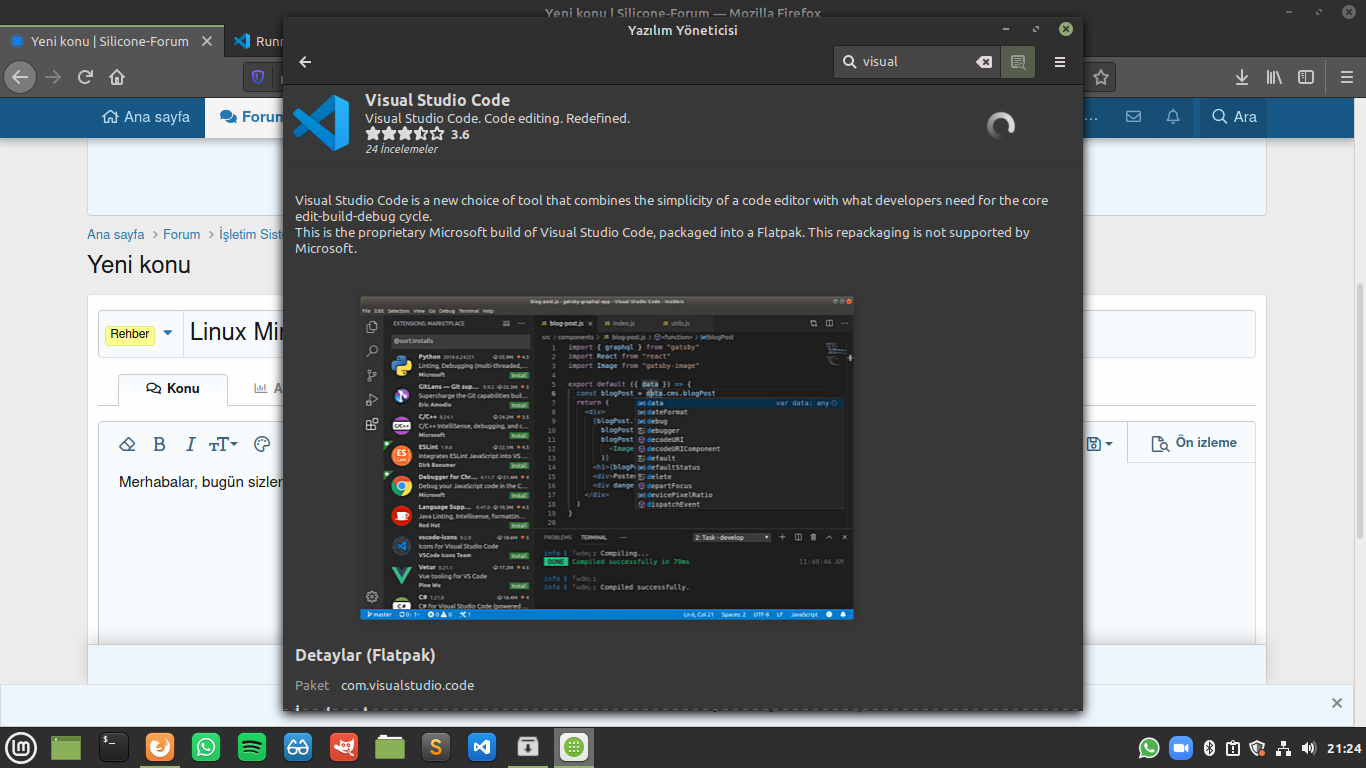Show the desktop from the panel
1366x768 pixels.
click(x=66, y=747)
